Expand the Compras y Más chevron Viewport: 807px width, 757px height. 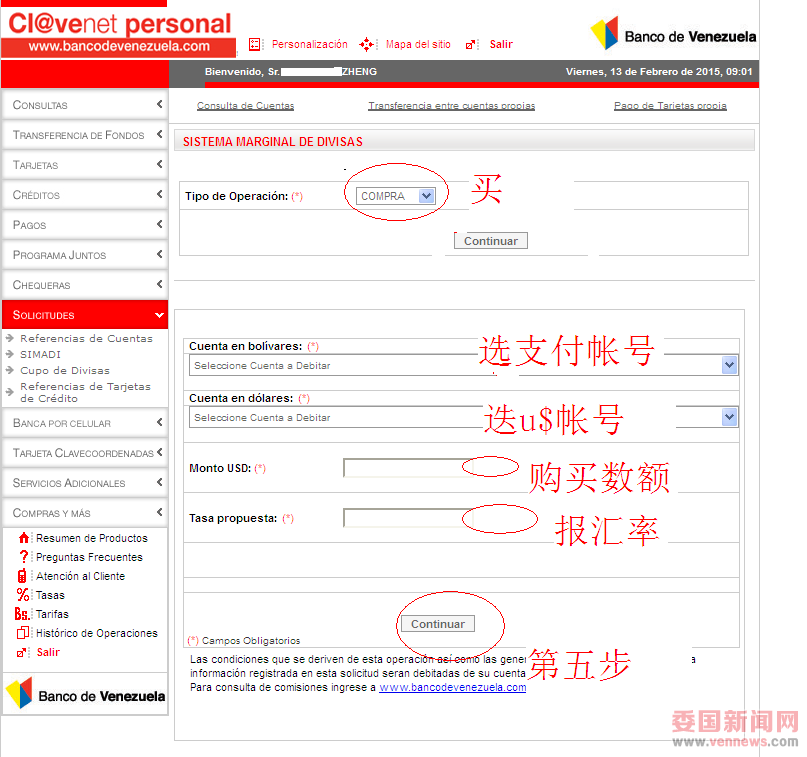(x=160, y=512)
